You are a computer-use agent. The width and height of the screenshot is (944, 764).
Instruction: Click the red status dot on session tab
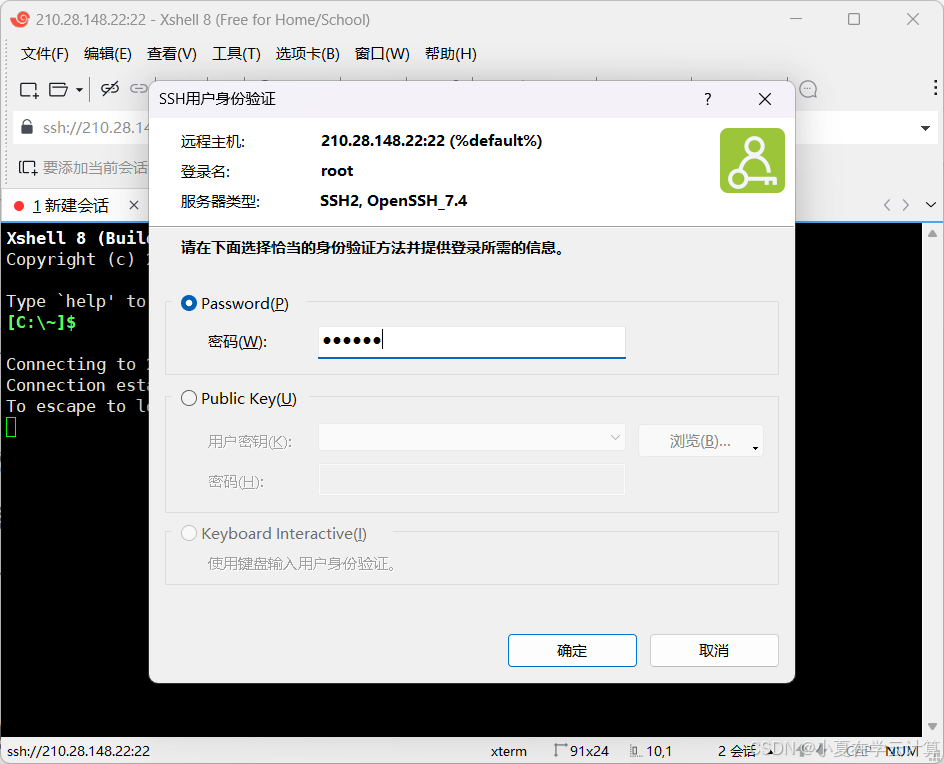19,207
